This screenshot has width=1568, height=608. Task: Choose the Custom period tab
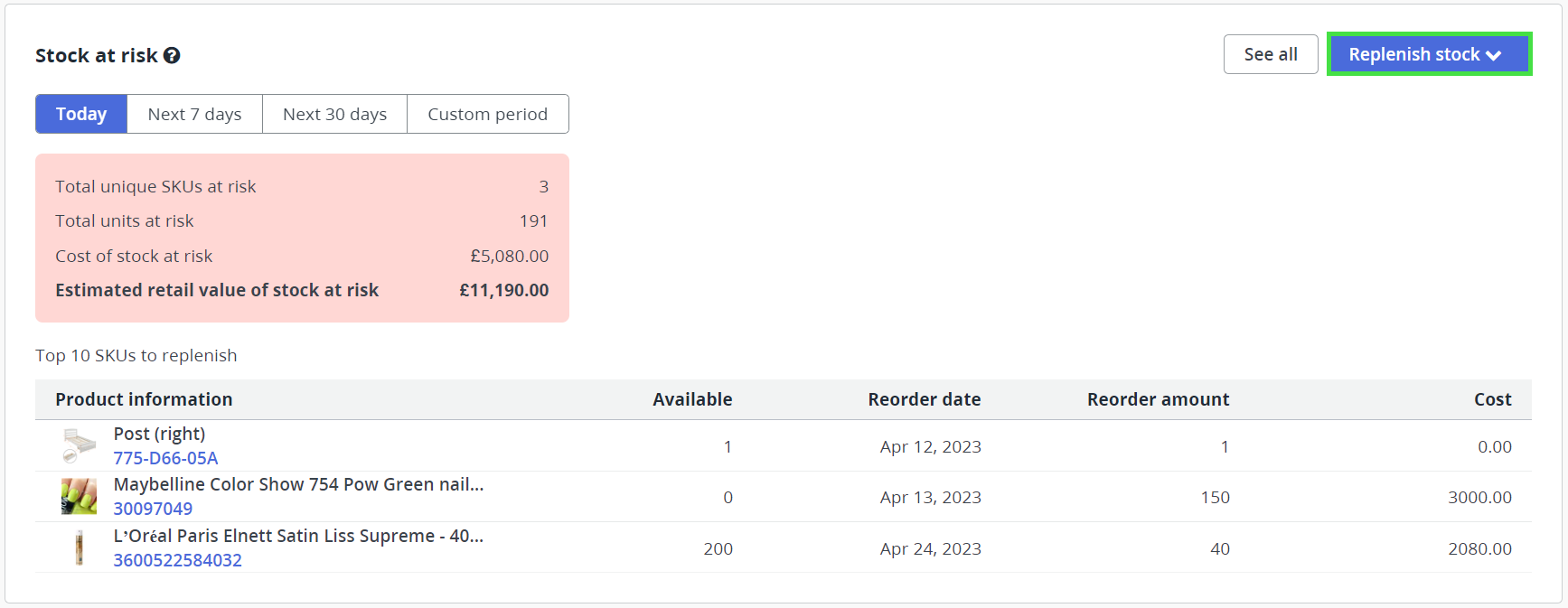pyautogui.click(x=488, y=114)
